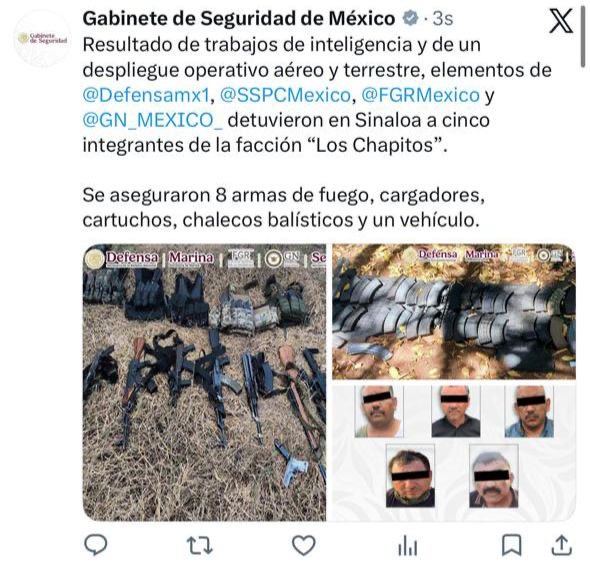View post analytics bar chart icon
Viewport: 590px width, 565px height.
(x=408, y=546)
